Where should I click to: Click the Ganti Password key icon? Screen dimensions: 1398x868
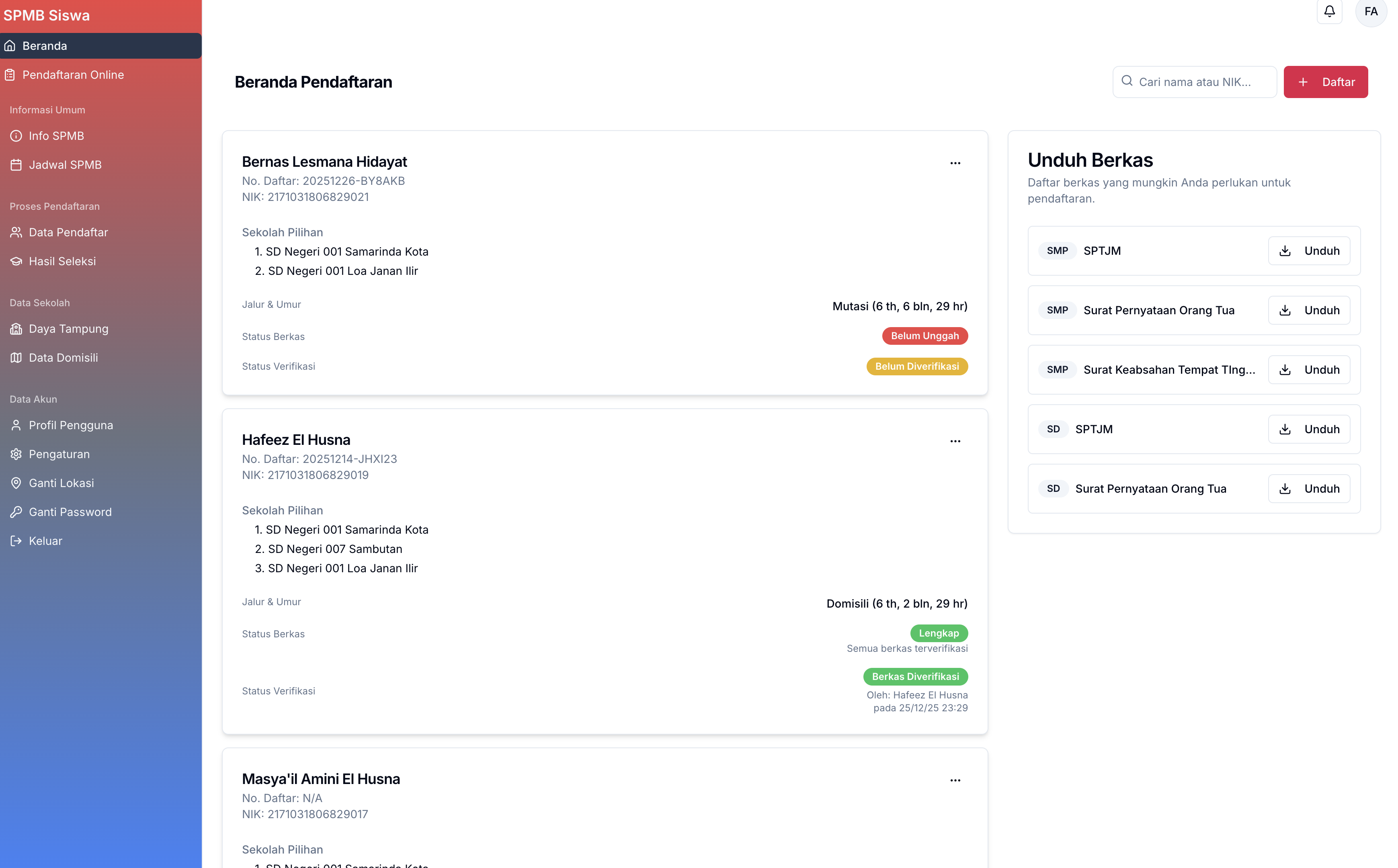(16, 512)
